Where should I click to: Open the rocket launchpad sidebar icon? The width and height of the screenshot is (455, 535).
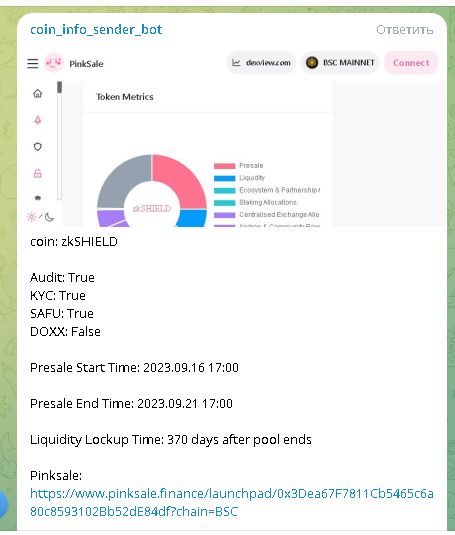(38, 120)
